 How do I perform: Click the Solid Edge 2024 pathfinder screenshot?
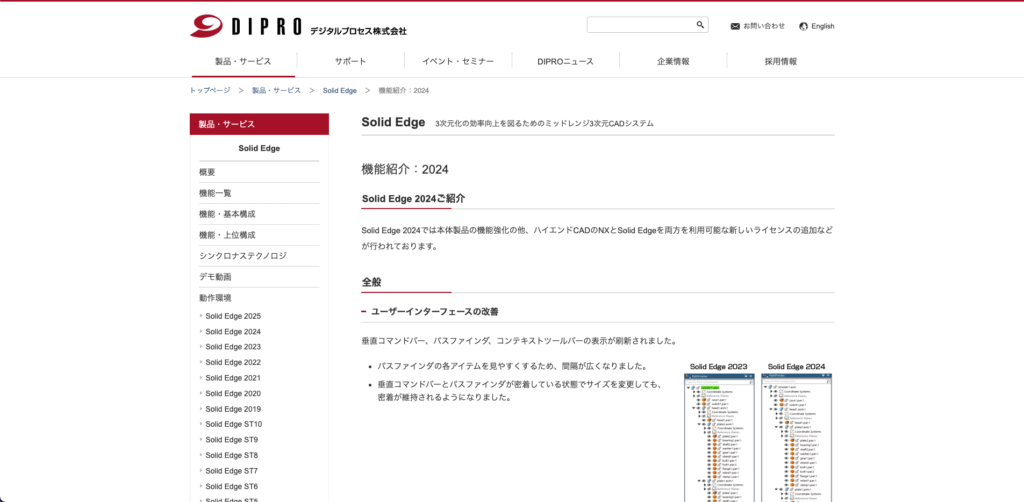797,437
